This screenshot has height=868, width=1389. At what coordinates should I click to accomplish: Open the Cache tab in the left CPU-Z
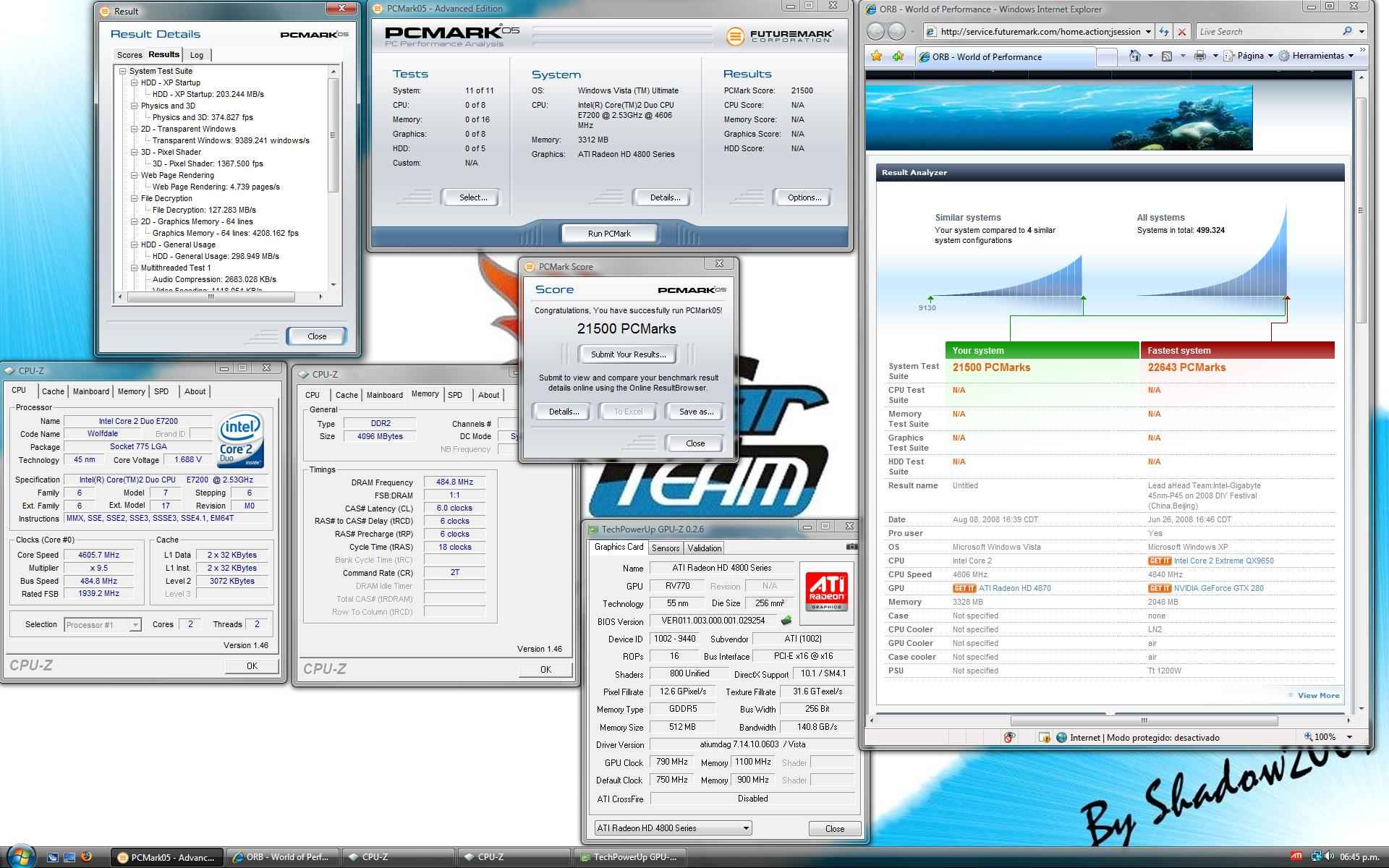(53, 391)
